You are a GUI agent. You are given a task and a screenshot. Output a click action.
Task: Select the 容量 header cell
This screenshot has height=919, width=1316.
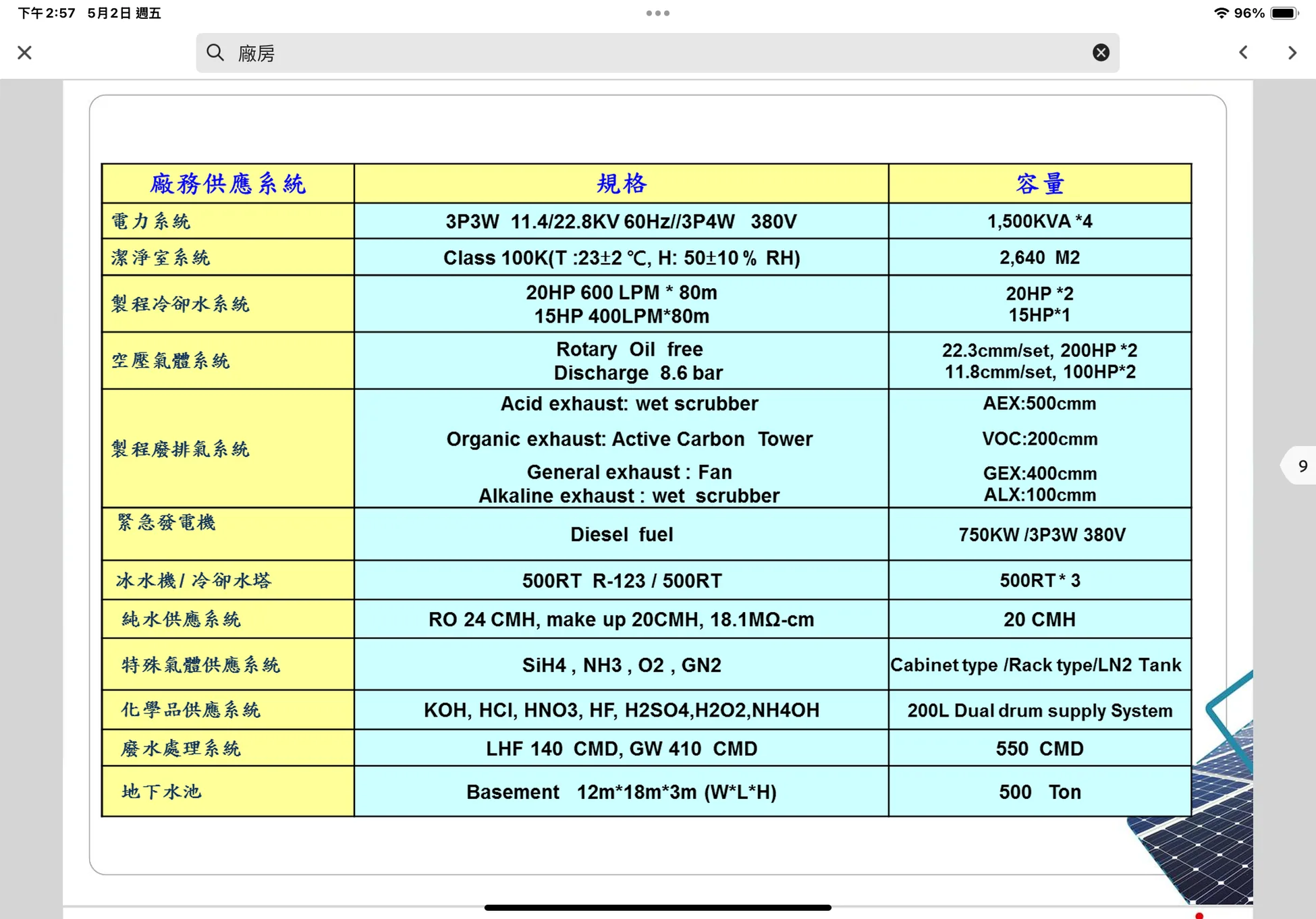1040,184
